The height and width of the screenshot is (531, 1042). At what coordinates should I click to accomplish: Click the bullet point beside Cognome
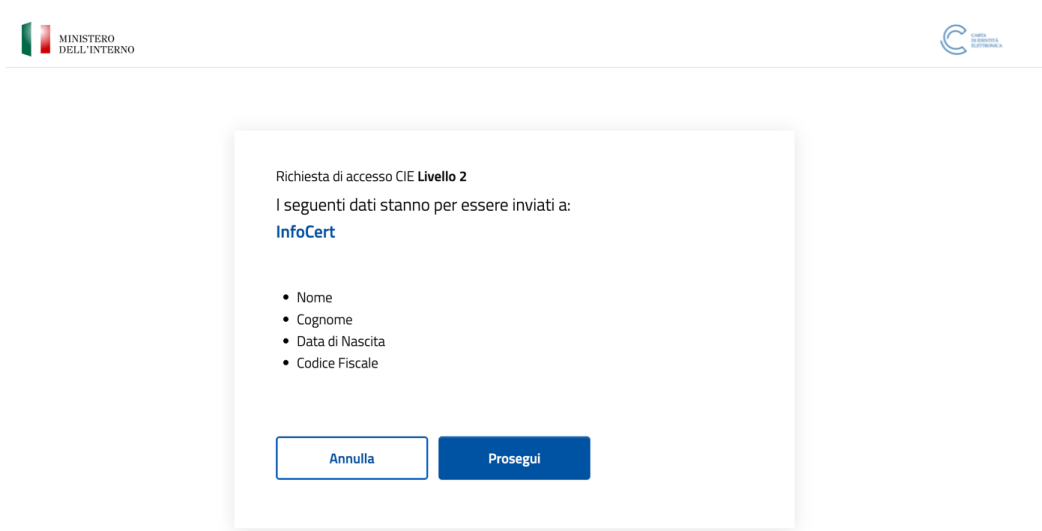click(x=287, y=319)
